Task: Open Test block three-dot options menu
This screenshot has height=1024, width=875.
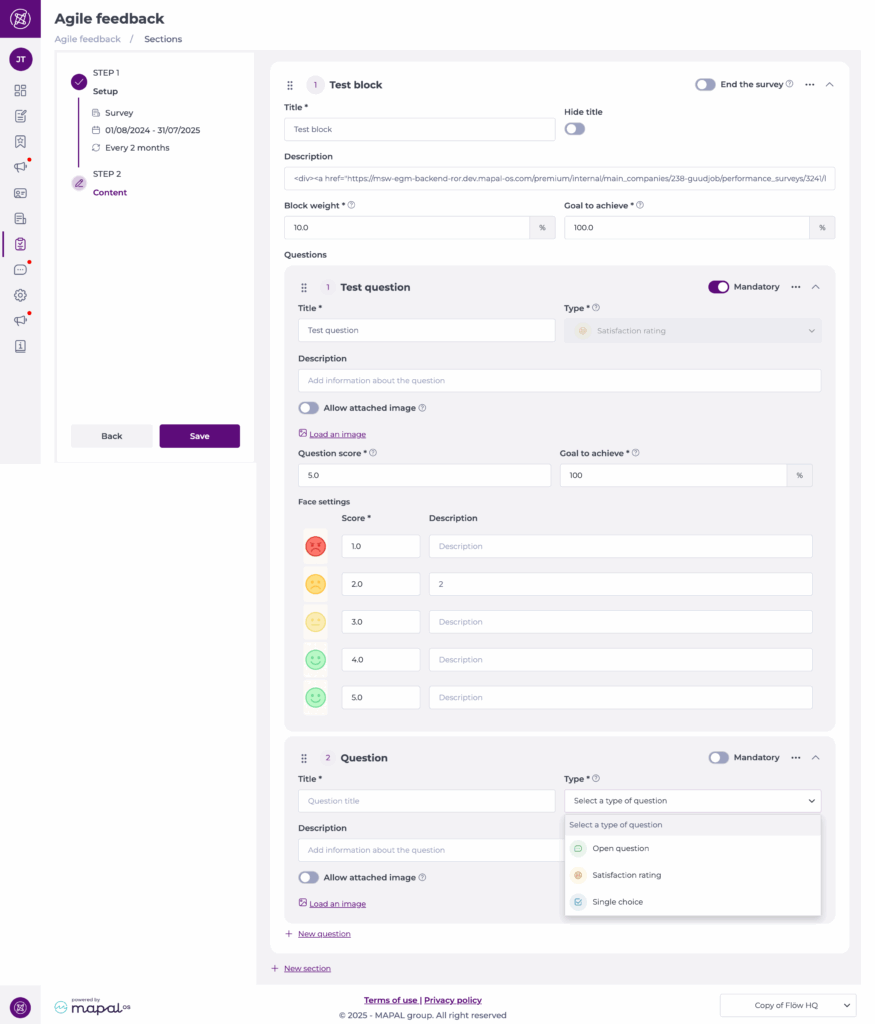Action: point(810,85)
